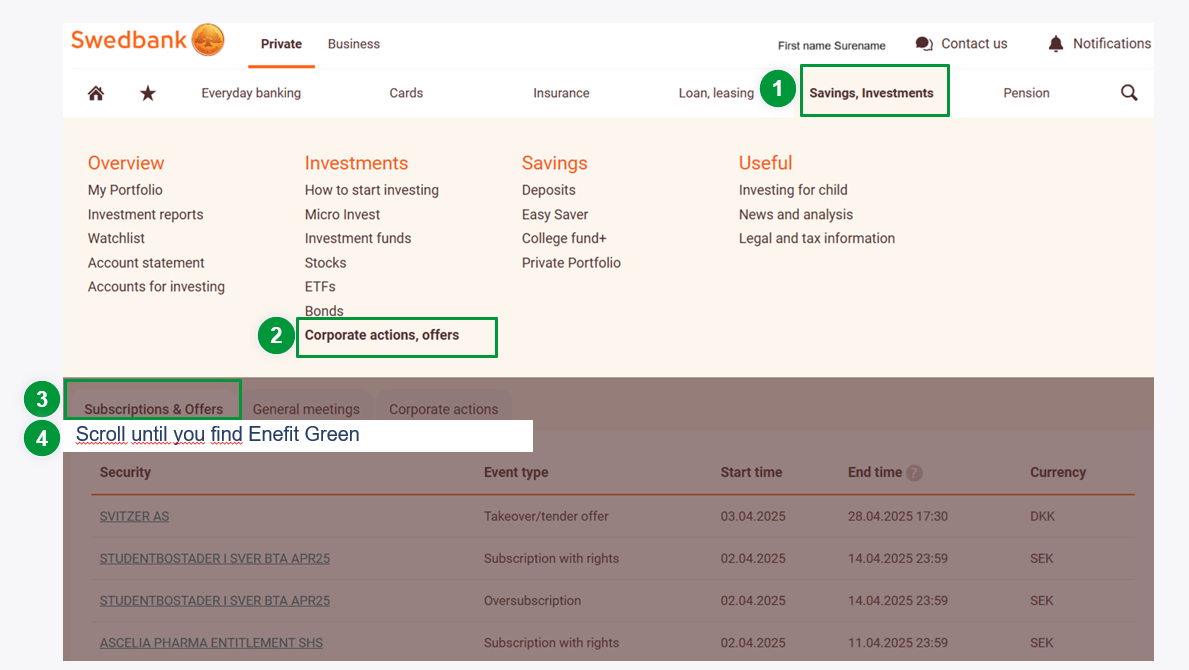
Task: Click the Start time column header
Action: (751, 472)
